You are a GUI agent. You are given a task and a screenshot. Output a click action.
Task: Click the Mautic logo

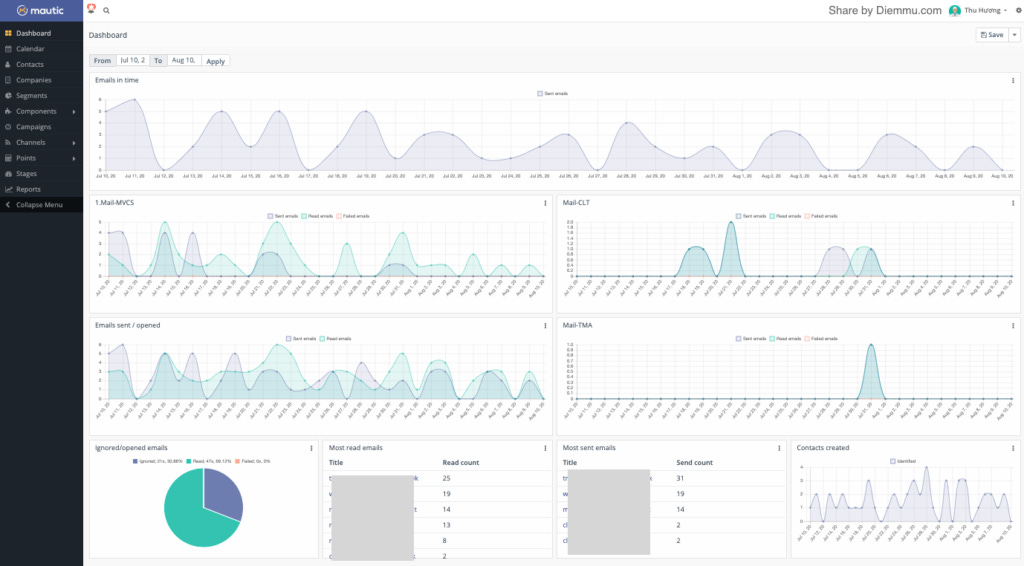[x=40, y=10]
